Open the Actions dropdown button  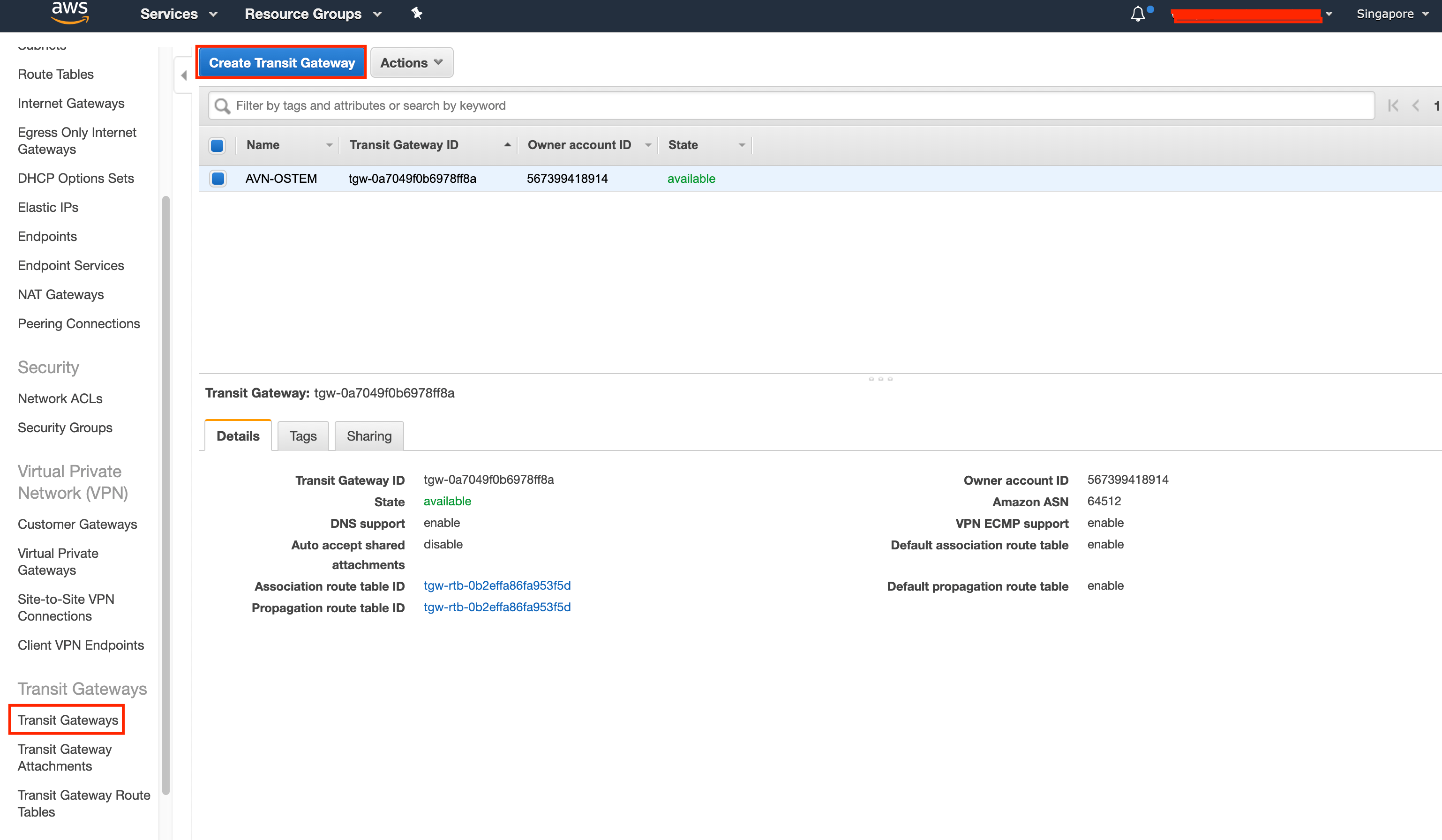click(x=412, y=63)
